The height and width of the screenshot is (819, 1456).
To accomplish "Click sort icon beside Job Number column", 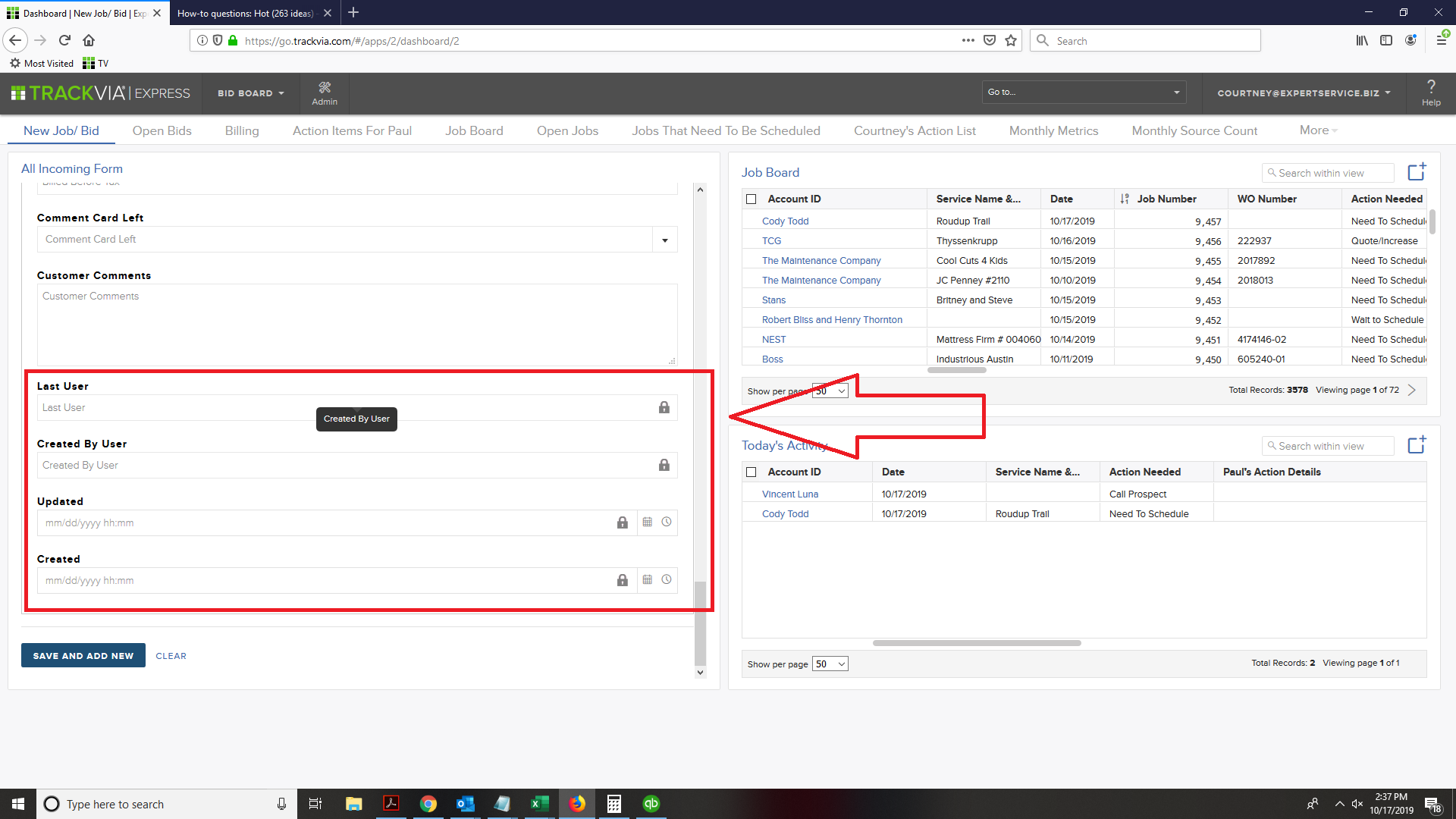I will [x=1125, y=199].
